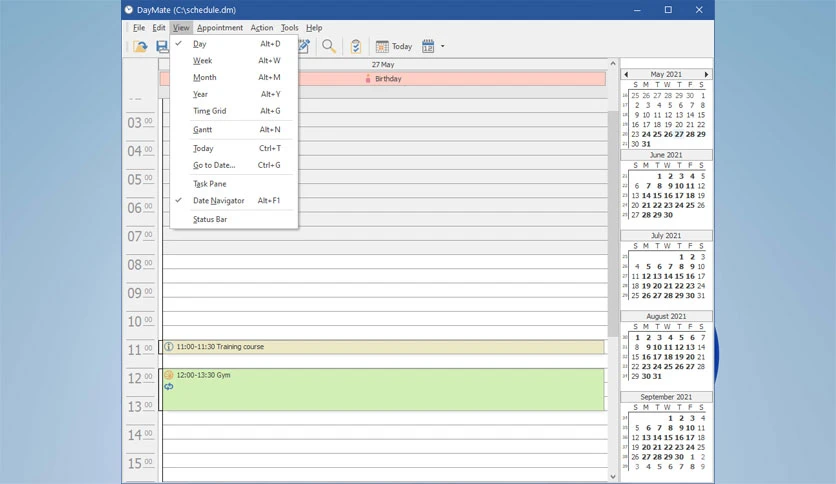
Task: Go to previous month in date navigator
Action: [626, 75]
